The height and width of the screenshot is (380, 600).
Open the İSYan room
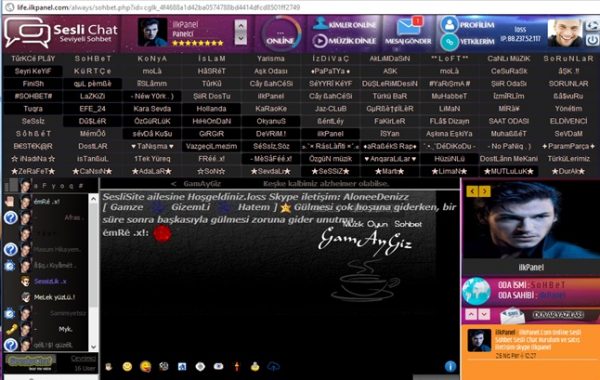click(x=390, y=134)
